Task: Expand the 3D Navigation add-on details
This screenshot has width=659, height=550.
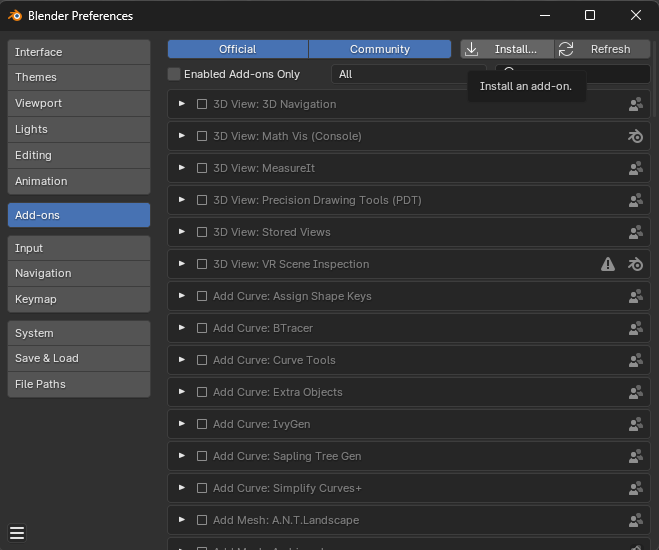Action: 182,104
